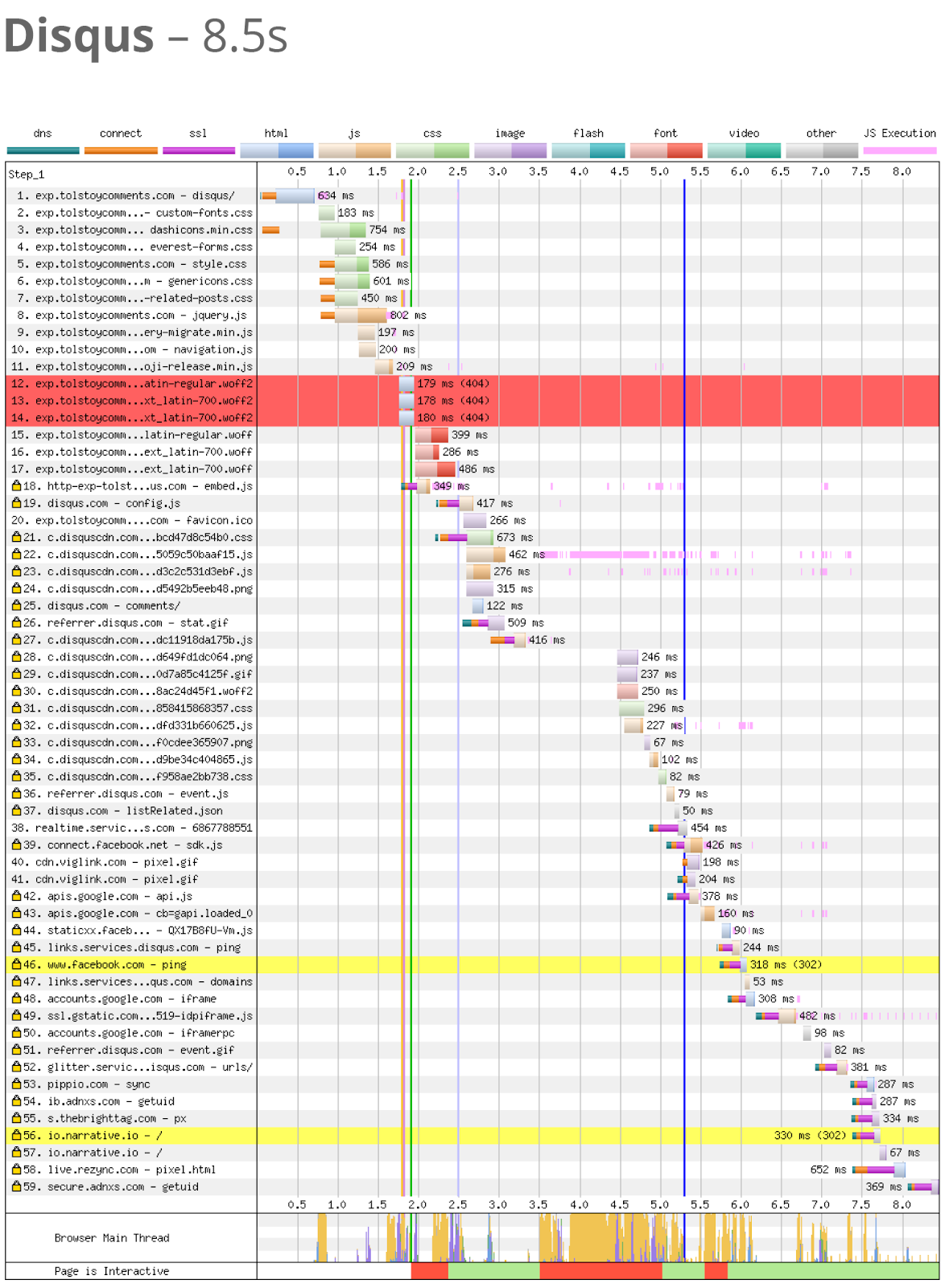Click the lock icon beside connect.facebook.net sdk.js
The height and width of the screenshot is (1288, 945).
point(16,844)
